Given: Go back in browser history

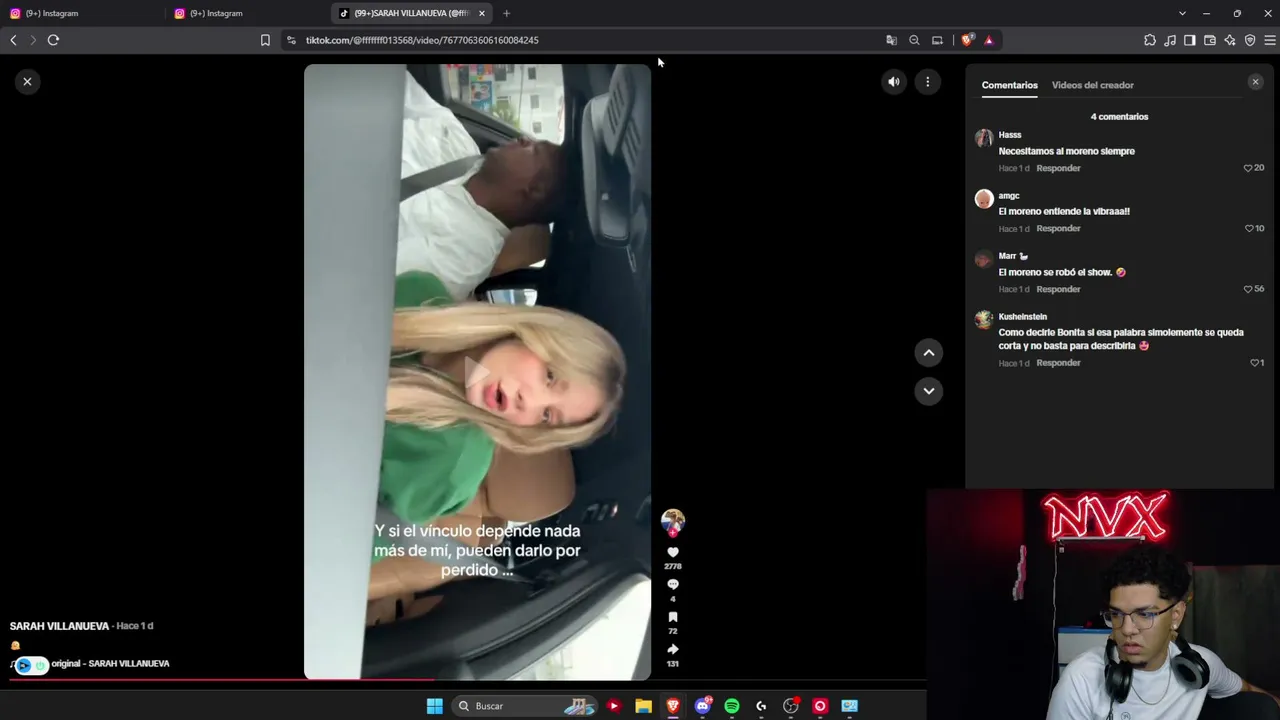Looking at the screenshot, I should tap(13, 40).
